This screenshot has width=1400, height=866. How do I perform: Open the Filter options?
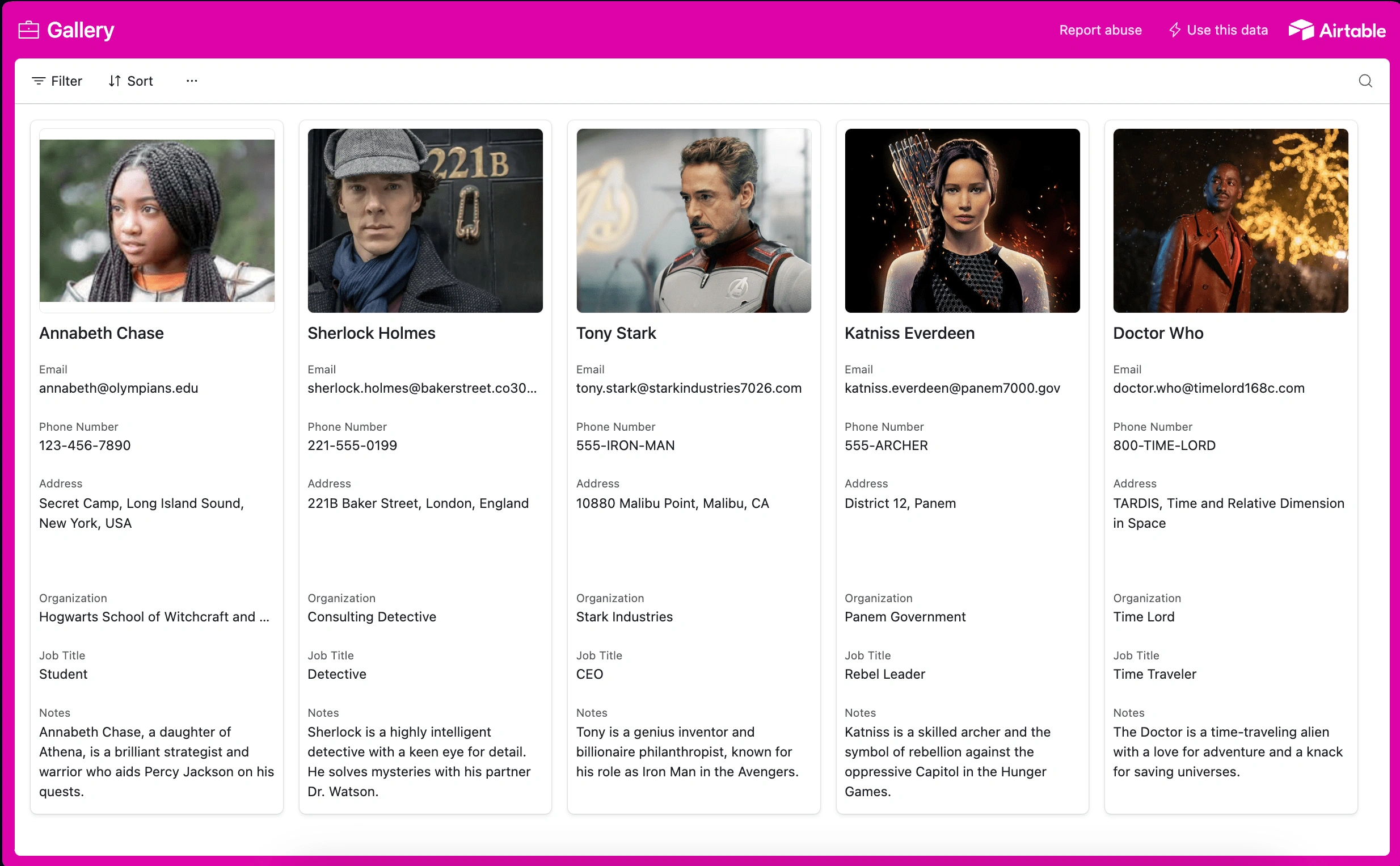(x=57, y=81)
